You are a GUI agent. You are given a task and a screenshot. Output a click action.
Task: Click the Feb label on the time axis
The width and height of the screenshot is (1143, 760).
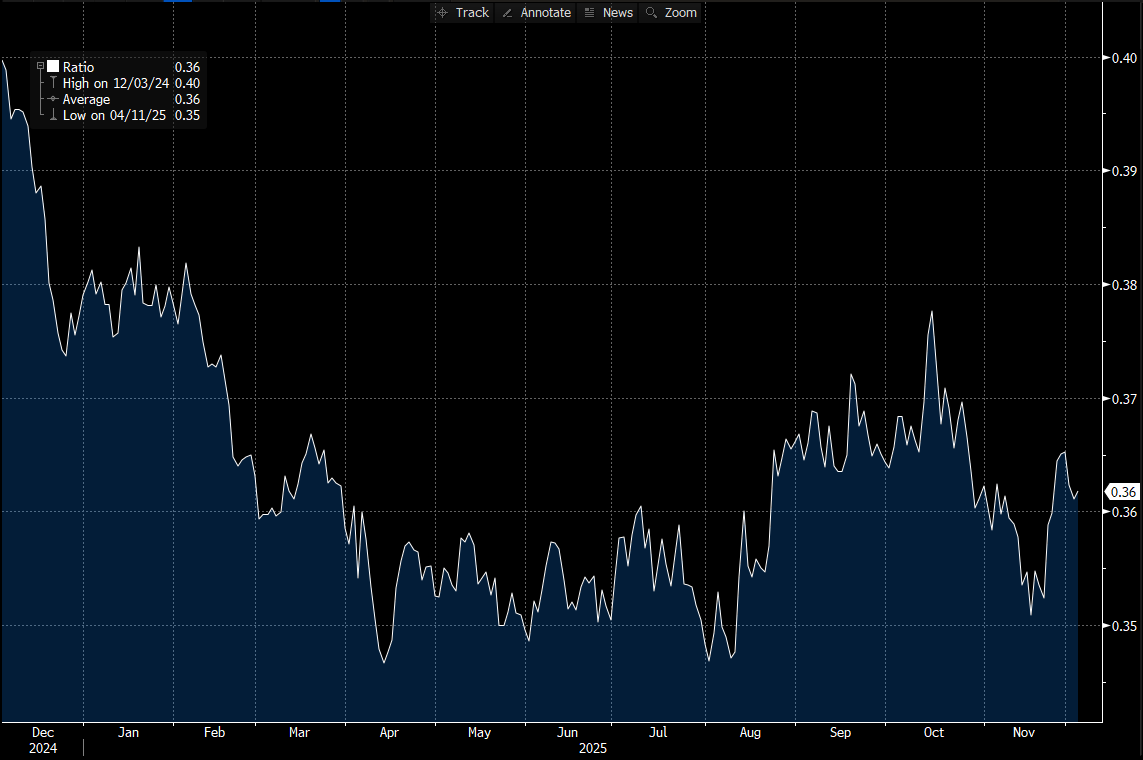(x=214, y=732)
